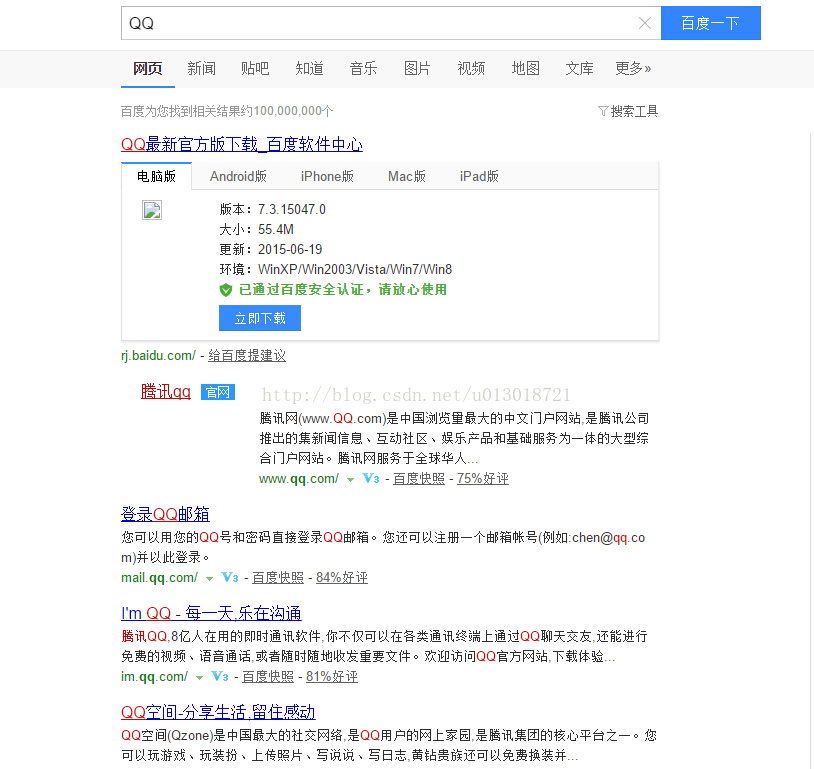Switch to the Mac版 download tab
This screenshot has height=769, width=814.
click(407, 177)
